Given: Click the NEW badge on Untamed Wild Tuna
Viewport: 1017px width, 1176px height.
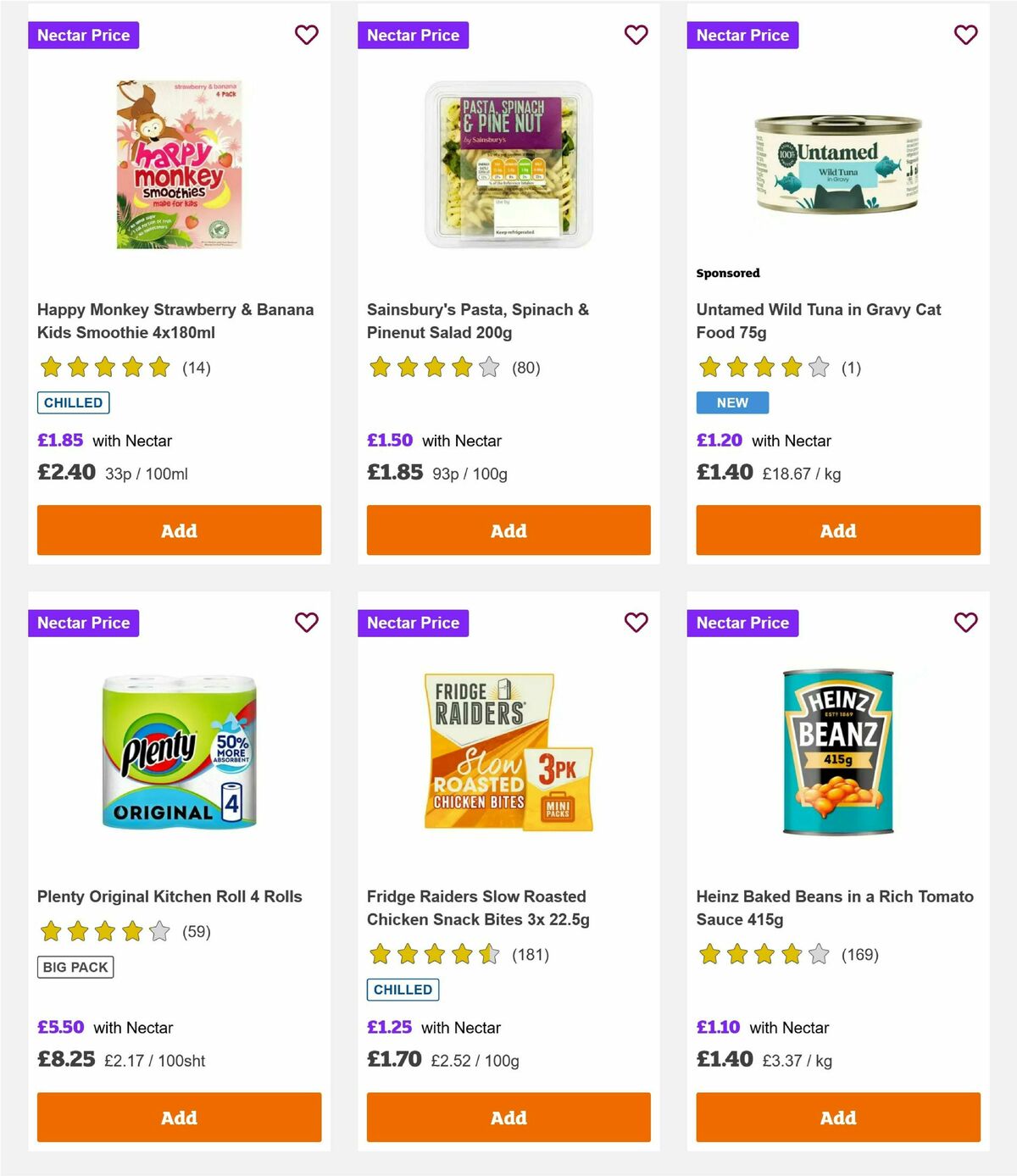Looking at the screenshot, I should (732, 402).
